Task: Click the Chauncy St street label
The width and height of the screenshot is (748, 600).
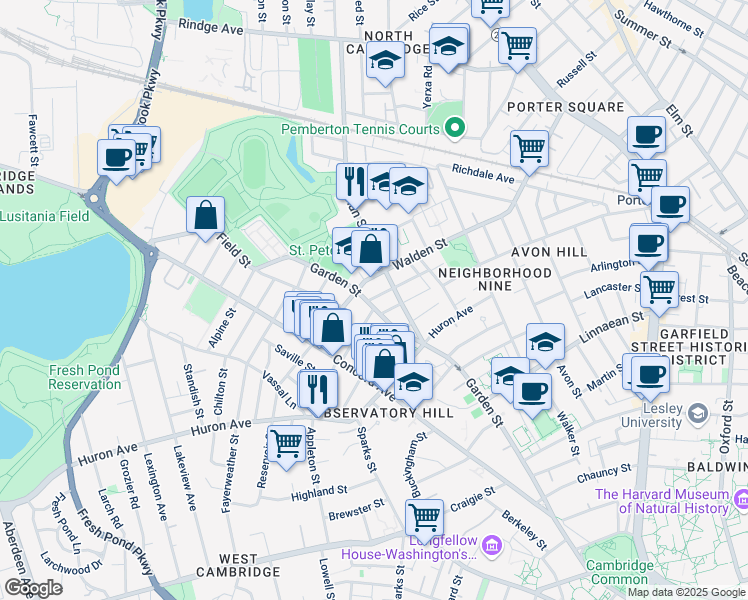Action: (604, 473)
